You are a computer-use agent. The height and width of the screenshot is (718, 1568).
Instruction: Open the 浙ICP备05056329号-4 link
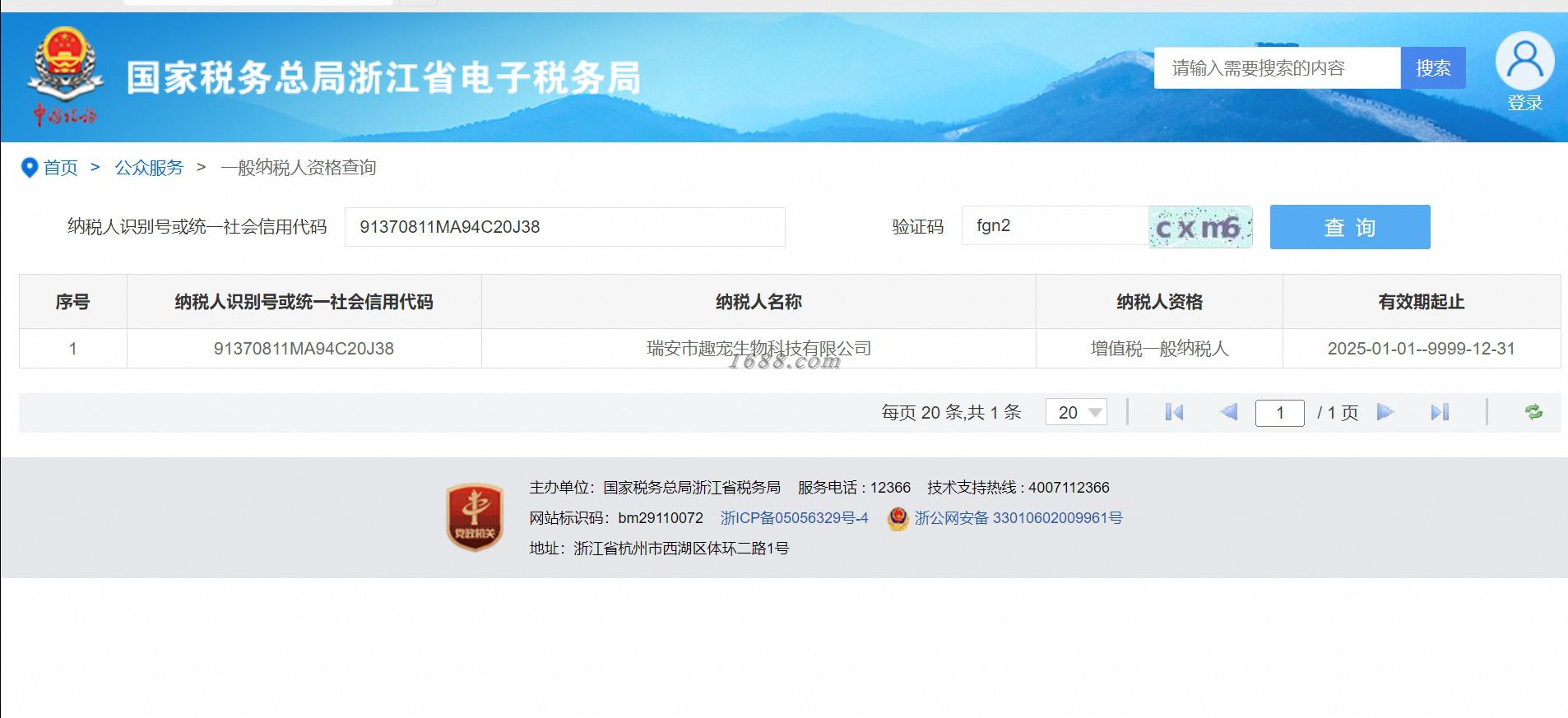tap(795, 518)
